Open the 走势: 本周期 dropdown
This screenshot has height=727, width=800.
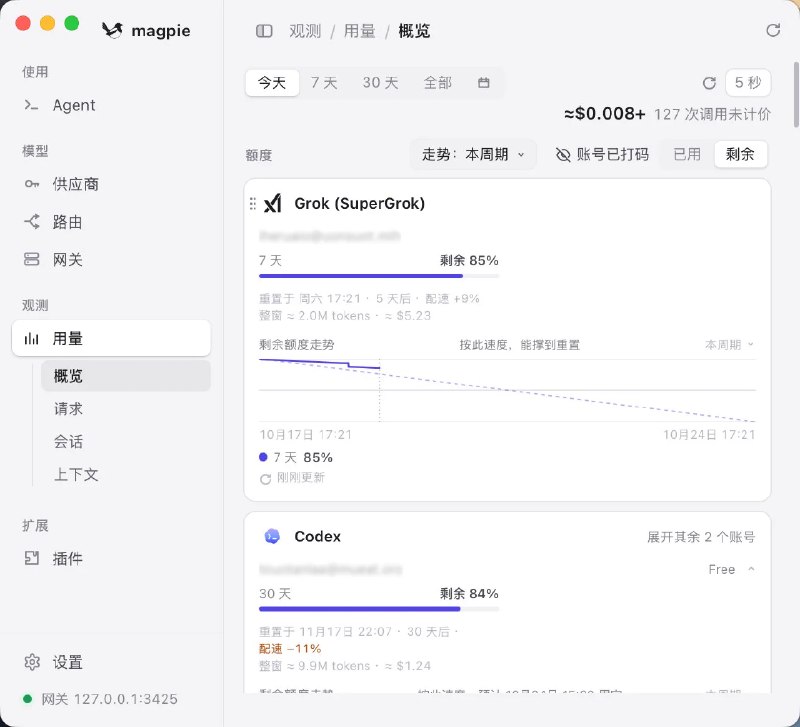tap(473, 155)
